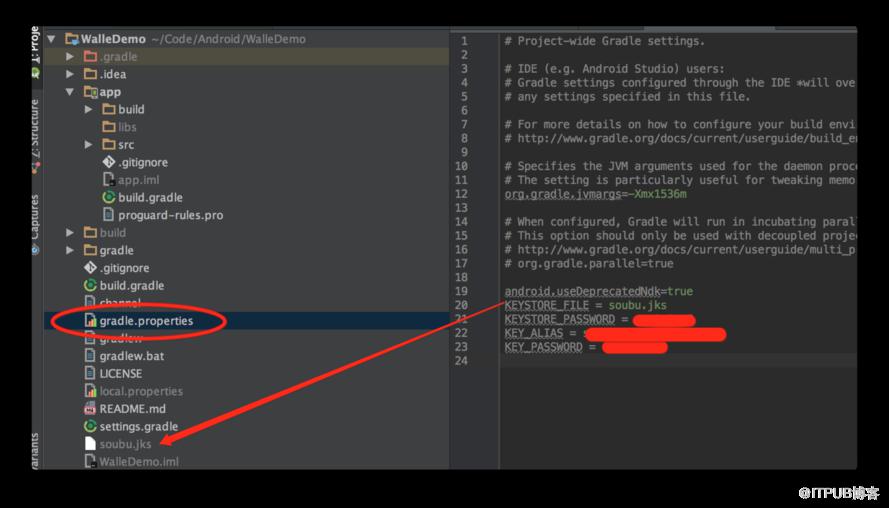Click the root-level .gitignore file icon
Screen dimensions: 889x508
(x=90, y=268)
